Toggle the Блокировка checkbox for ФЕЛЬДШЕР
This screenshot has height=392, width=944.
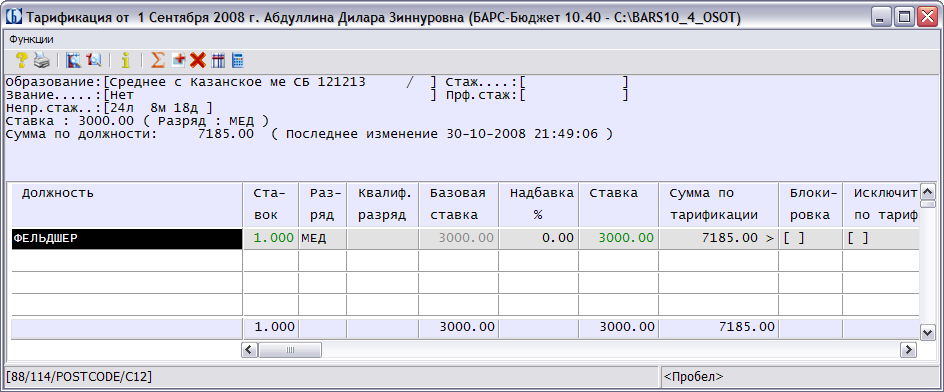(x=794, y=238)
